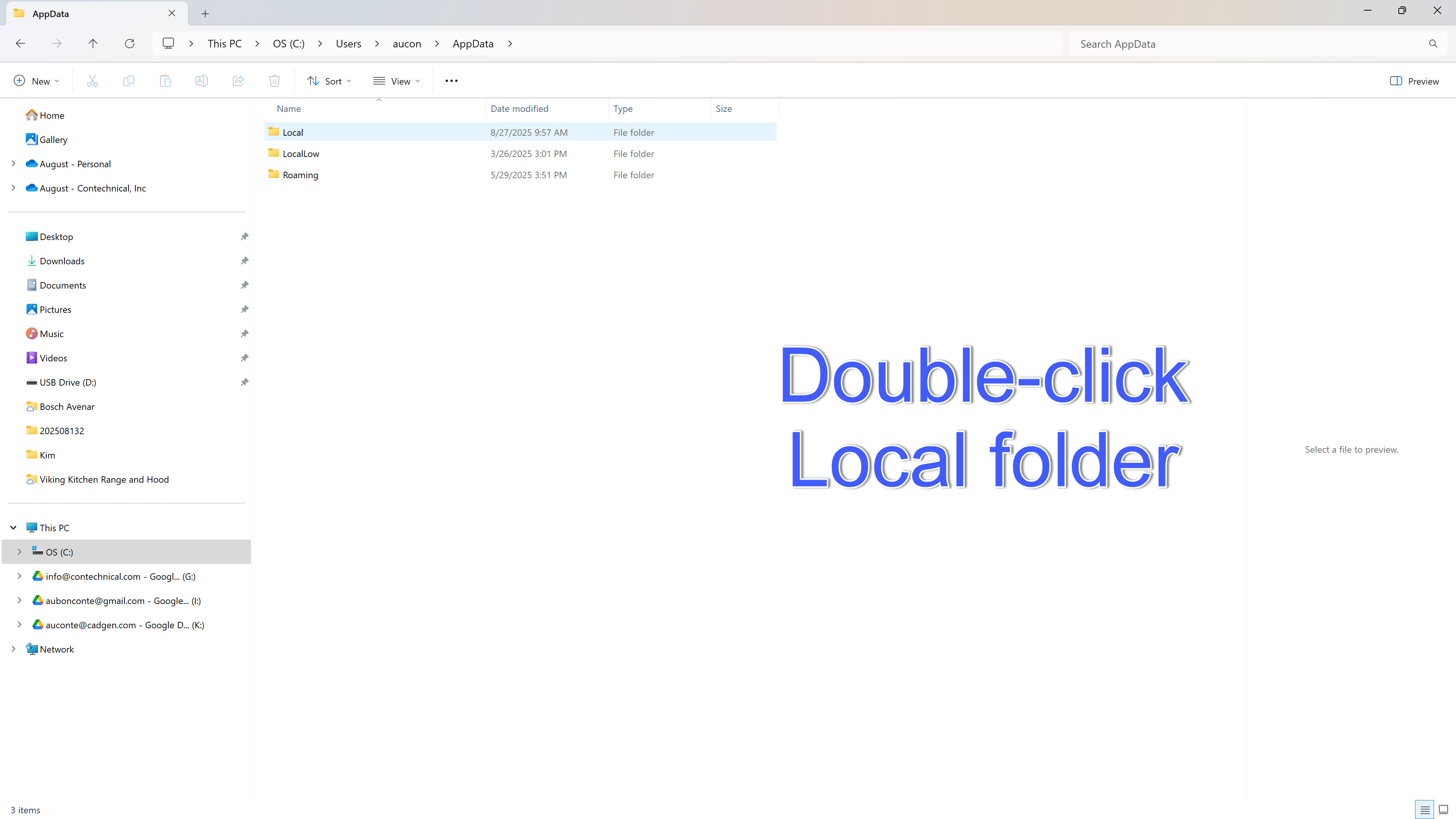1456x819 pixels.
Task: Open Gallery in the navigation pane
Action: point(46,140)
